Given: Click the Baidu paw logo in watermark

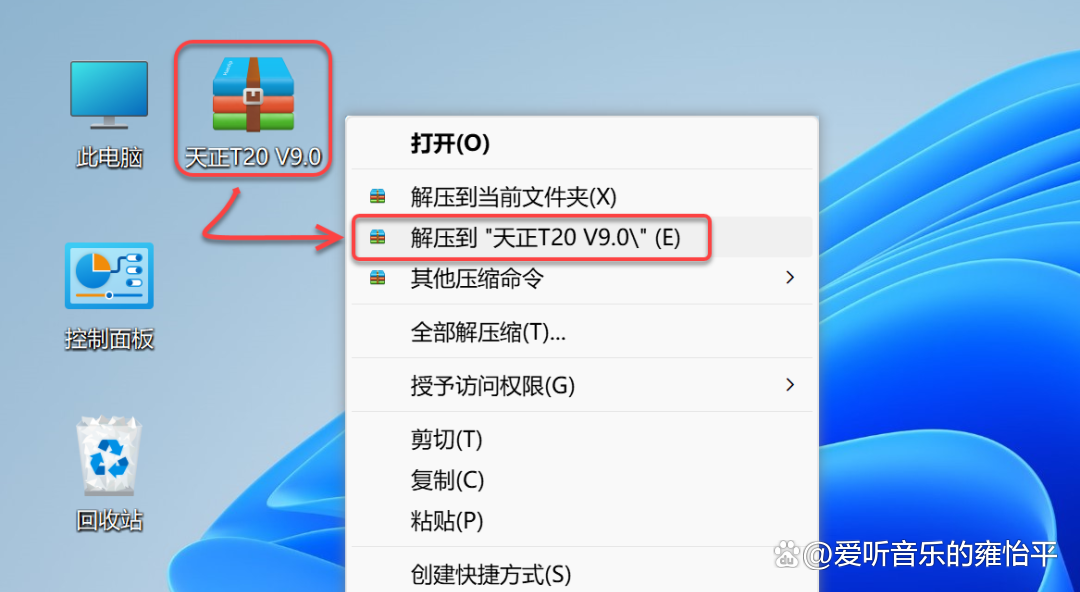Looking at the screenshot, I should tap(788, 553).
